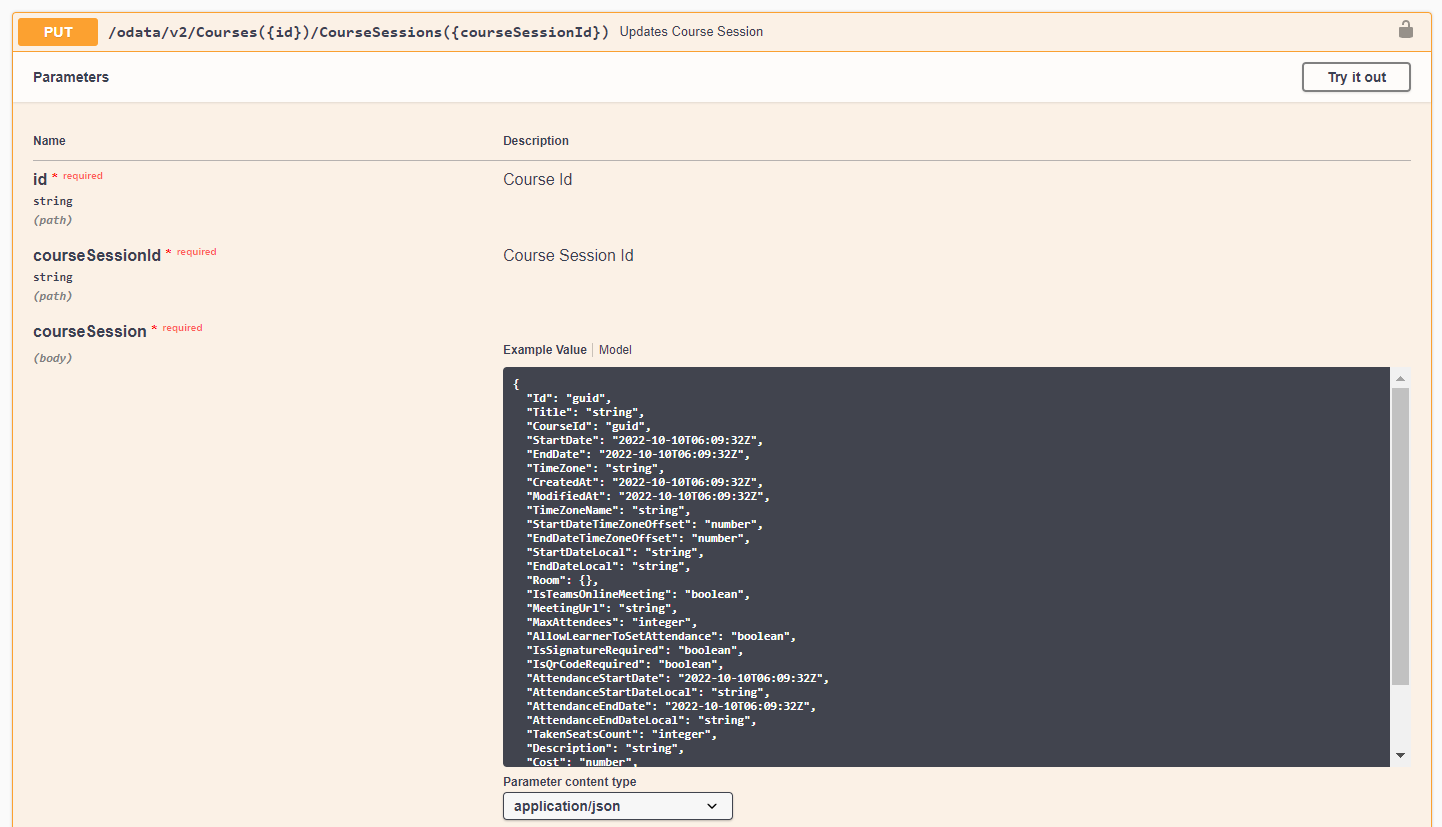Click the id parameter name
Screen dimensions: 1442x827
(40, 180)
